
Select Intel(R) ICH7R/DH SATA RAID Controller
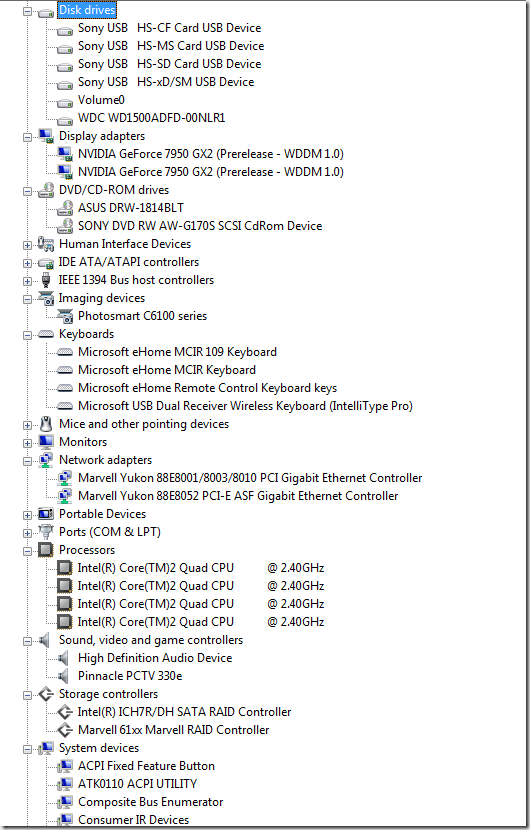(x=184, y=712)
